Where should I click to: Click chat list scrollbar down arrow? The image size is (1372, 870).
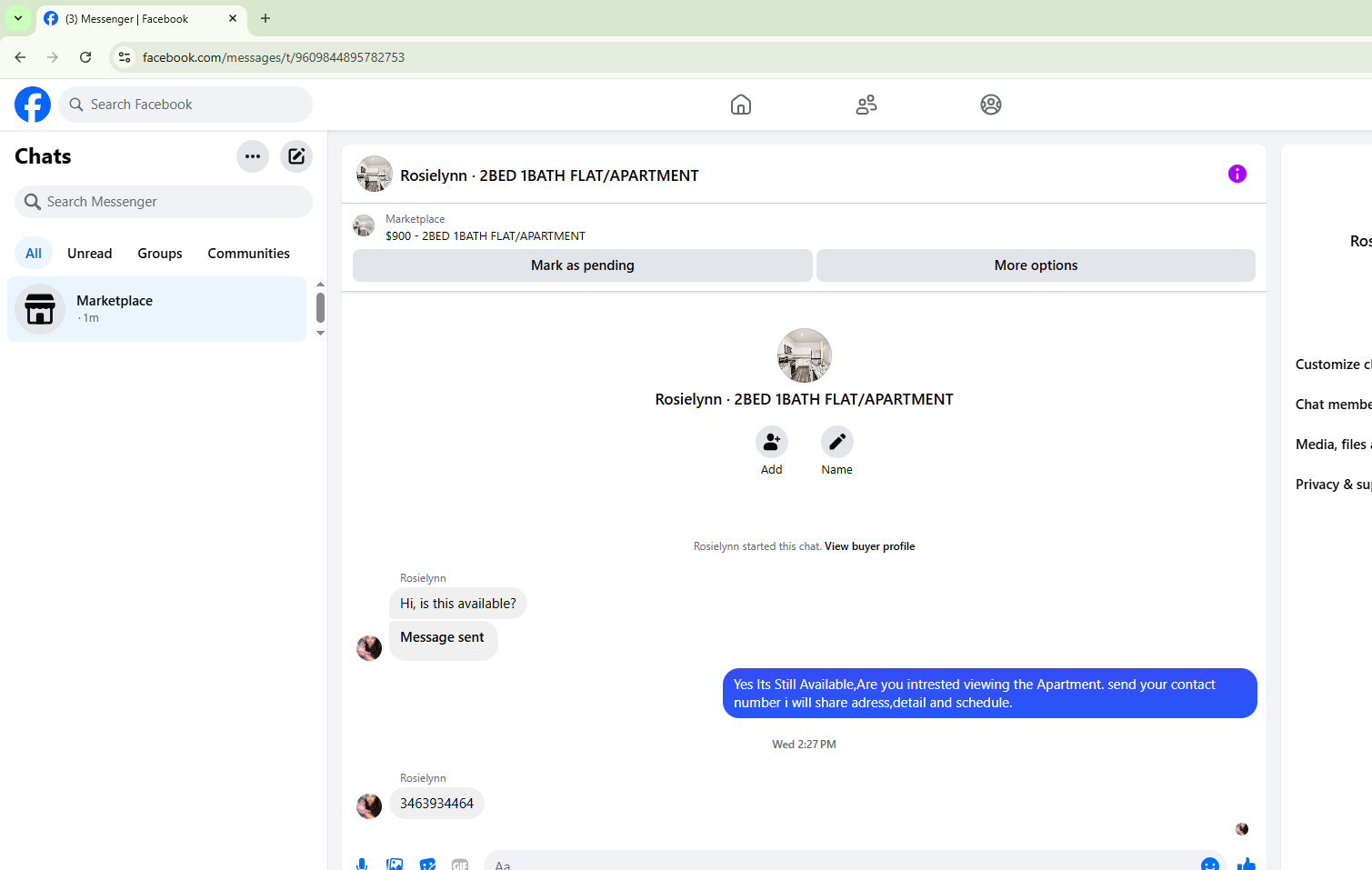(320, 334)
